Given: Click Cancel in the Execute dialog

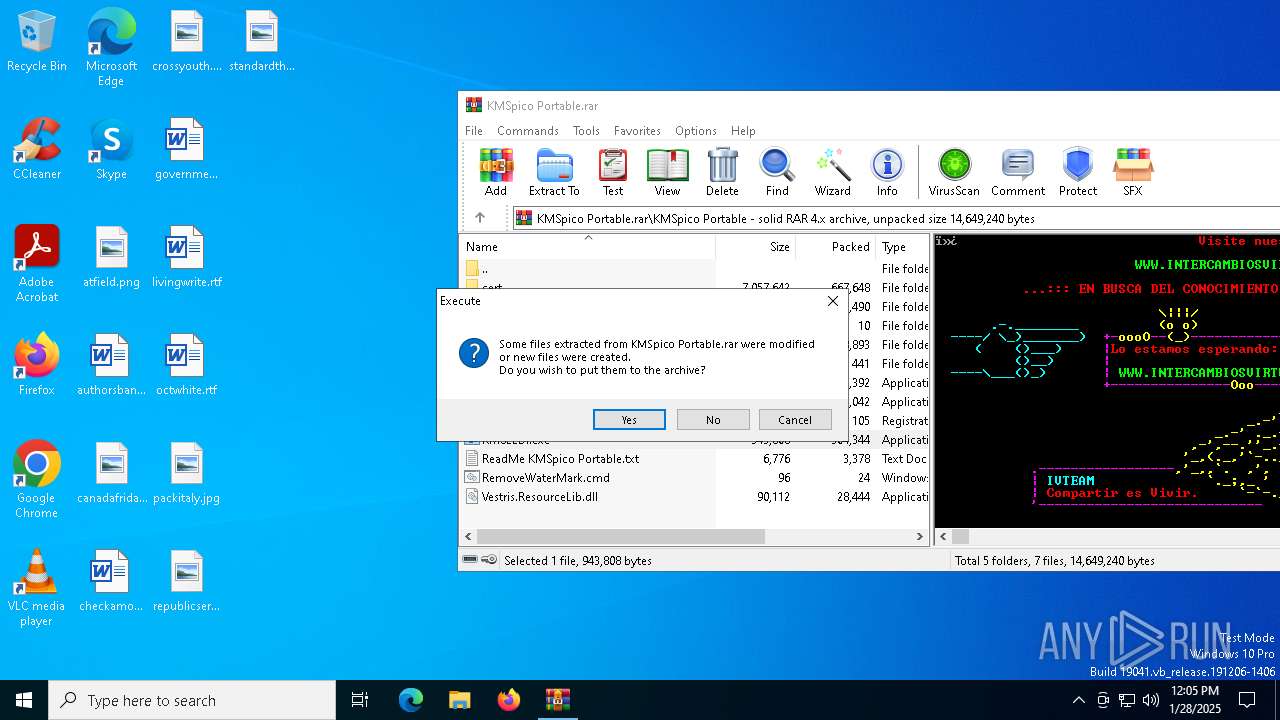Looking at the screenshot, I should click(795, 420).
